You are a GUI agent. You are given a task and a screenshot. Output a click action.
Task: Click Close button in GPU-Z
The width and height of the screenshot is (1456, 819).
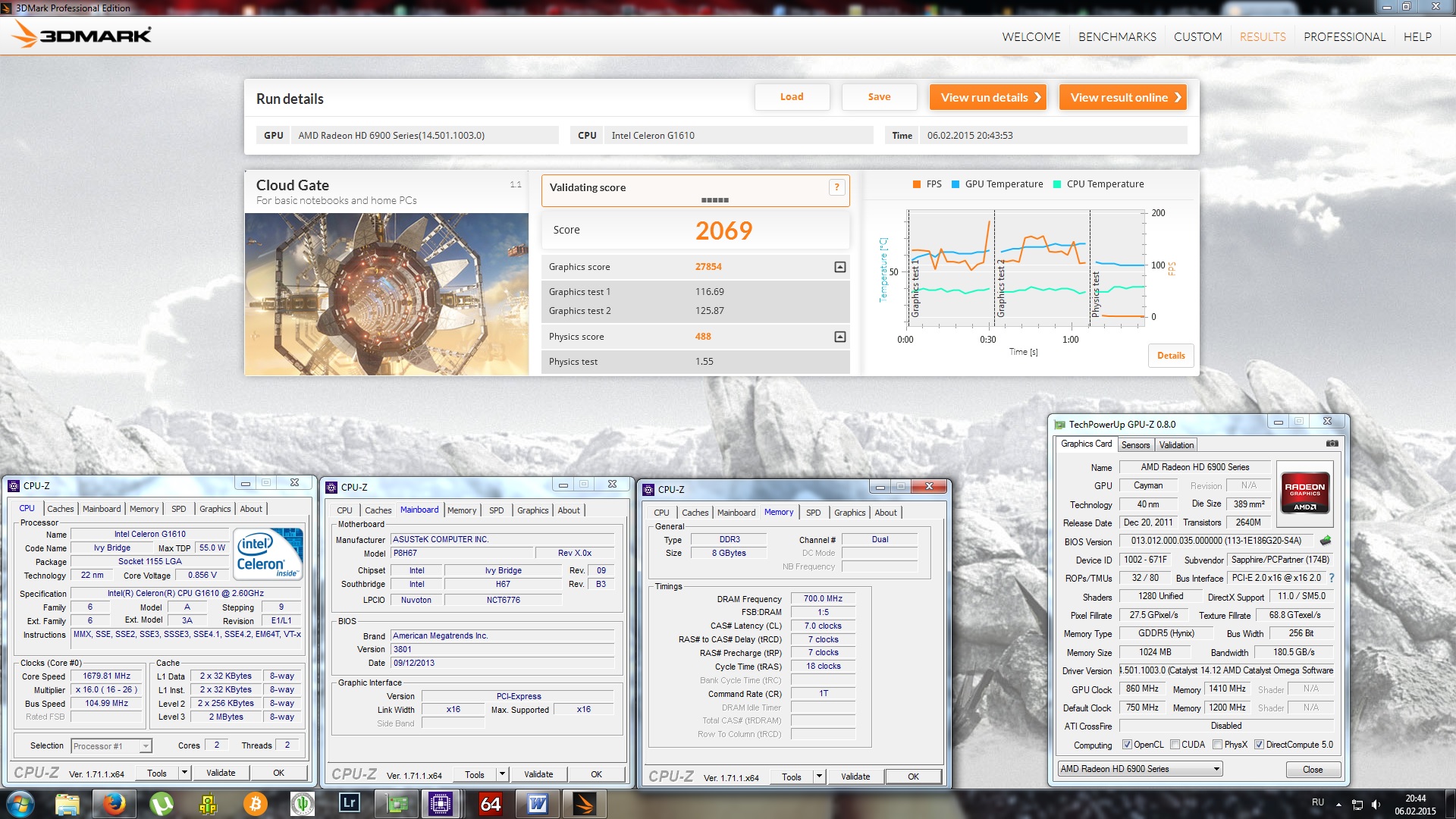click(1313, 770)
